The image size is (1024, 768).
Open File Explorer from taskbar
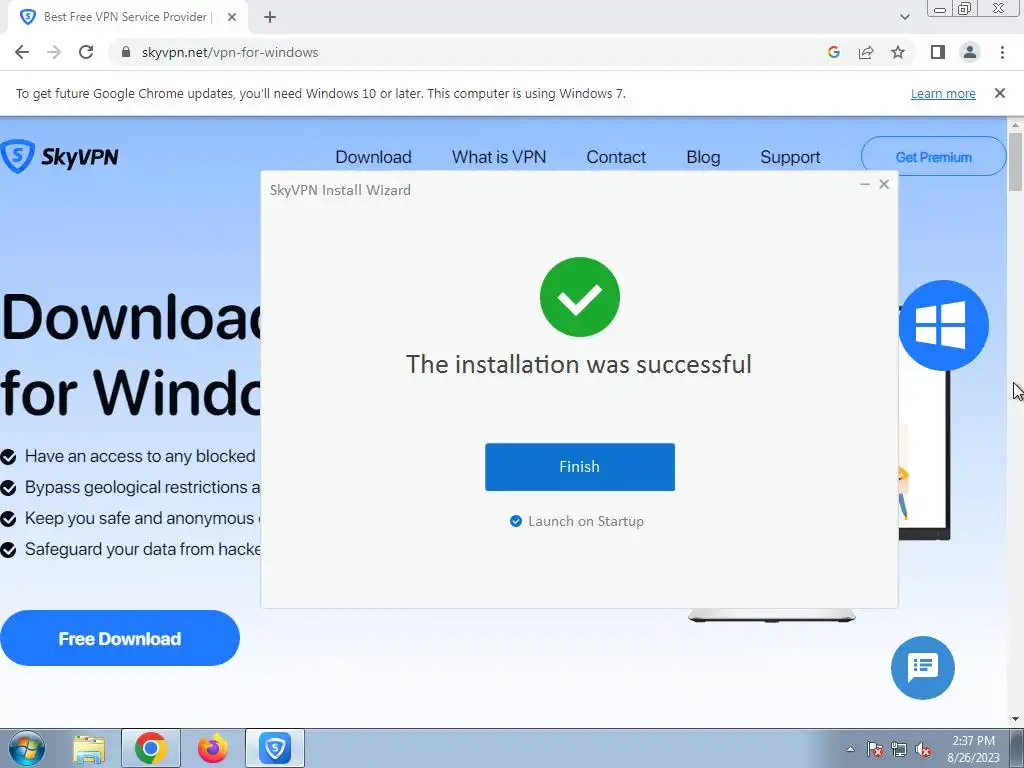click(x=89, y=748)
